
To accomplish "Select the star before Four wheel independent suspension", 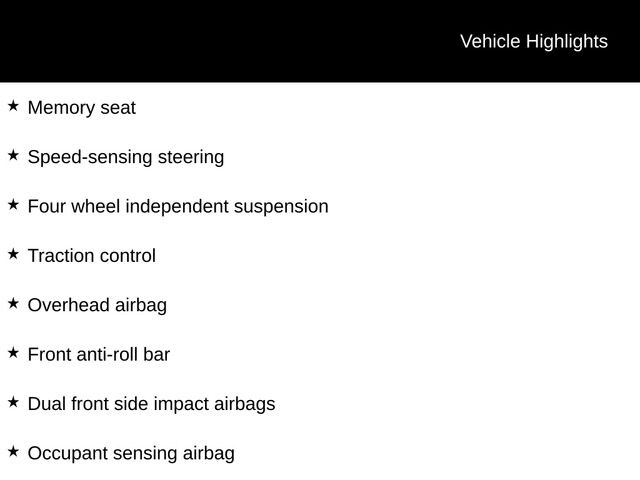I will pos(13,204).
